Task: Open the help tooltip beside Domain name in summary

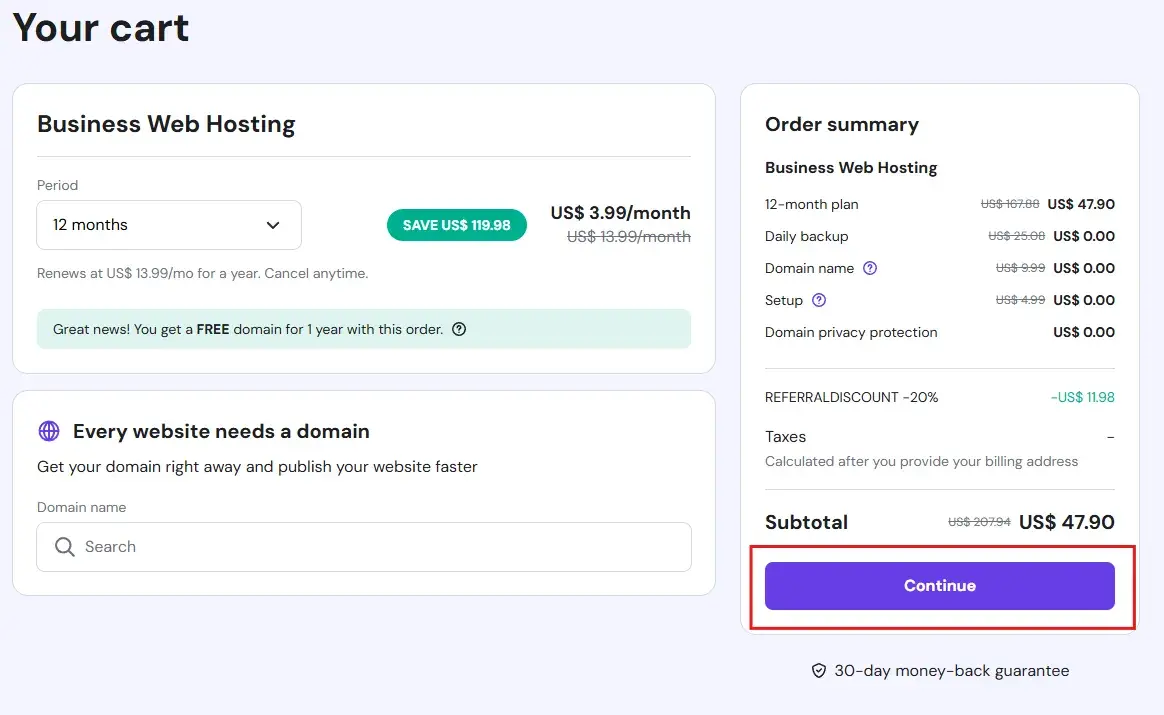Action: pos(870,268)
